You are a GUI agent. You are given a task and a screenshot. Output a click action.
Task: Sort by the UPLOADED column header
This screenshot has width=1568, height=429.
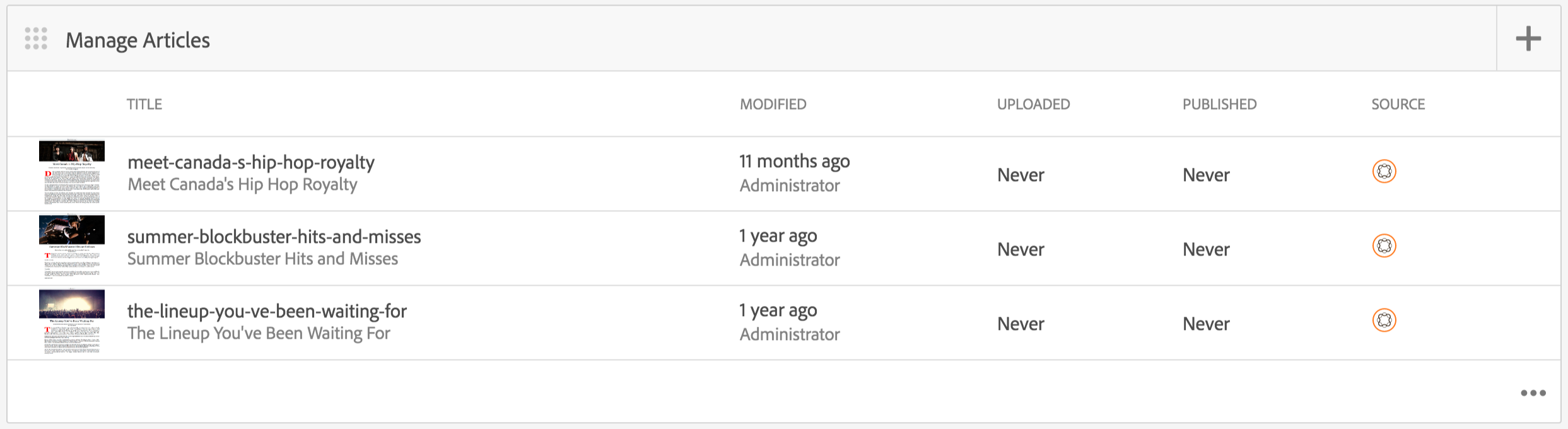[x=1033, y=104]
